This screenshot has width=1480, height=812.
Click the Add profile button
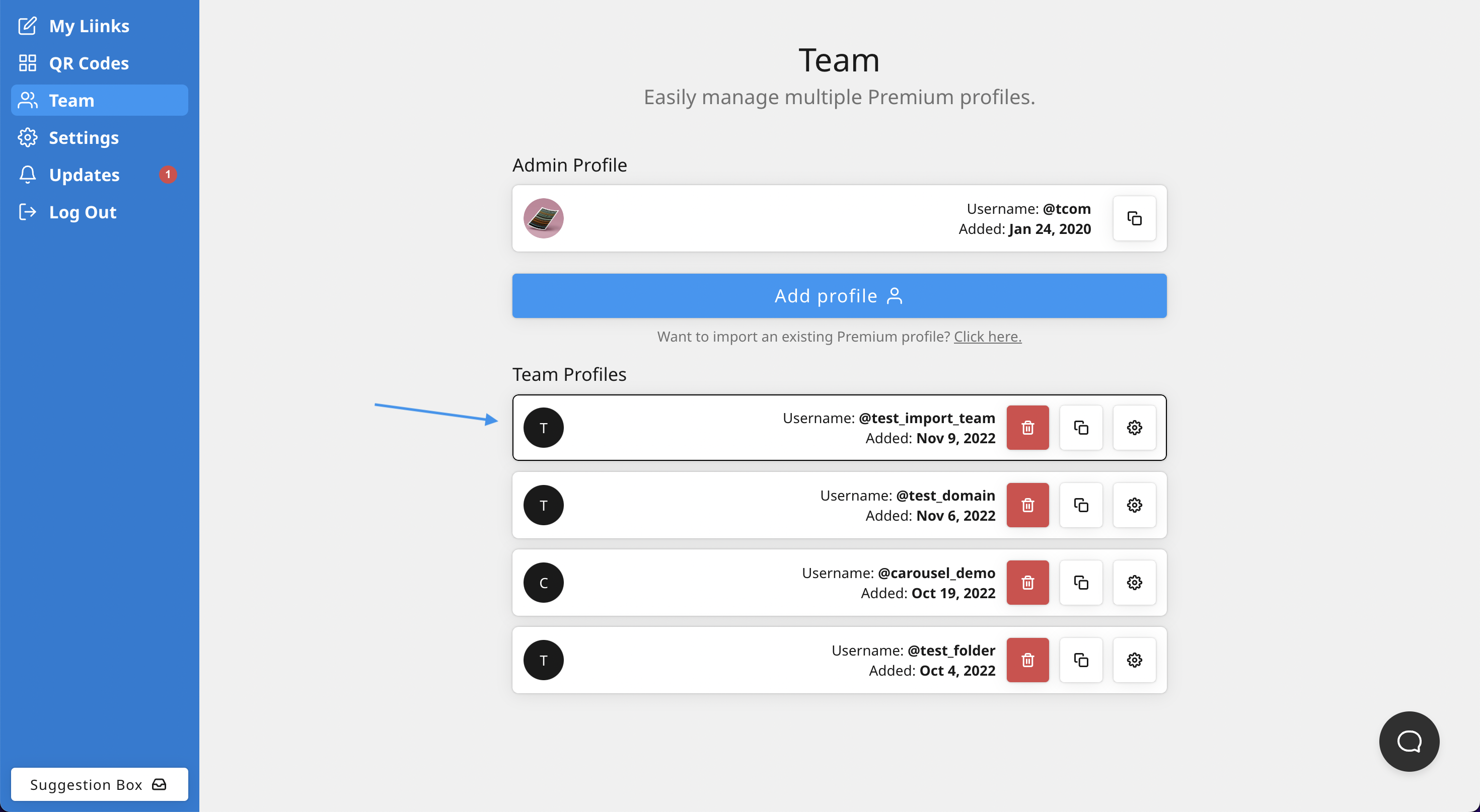tap(839, 296)
